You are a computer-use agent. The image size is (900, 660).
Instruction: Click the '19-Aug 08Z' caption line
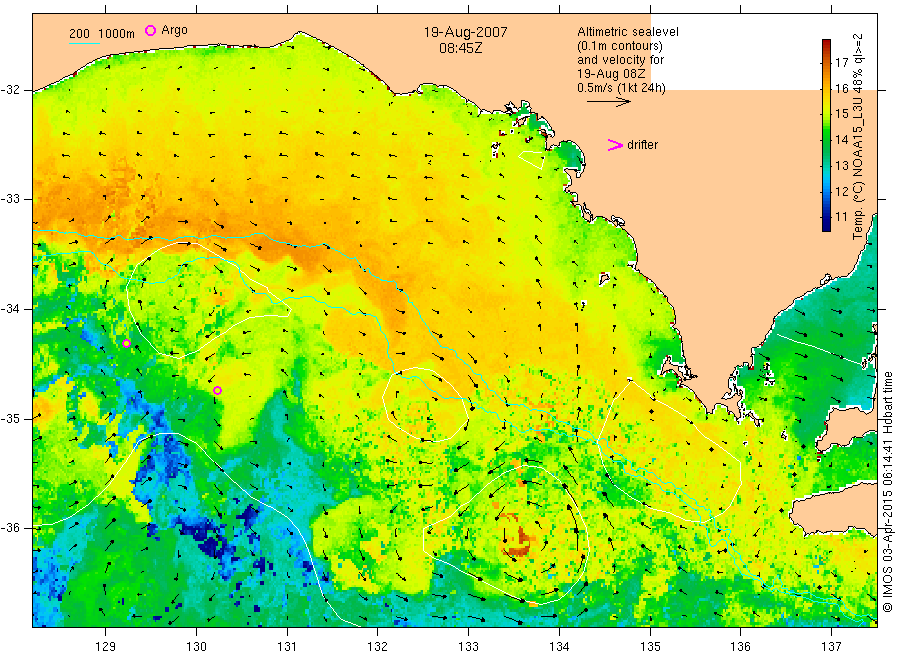(611, 74)
